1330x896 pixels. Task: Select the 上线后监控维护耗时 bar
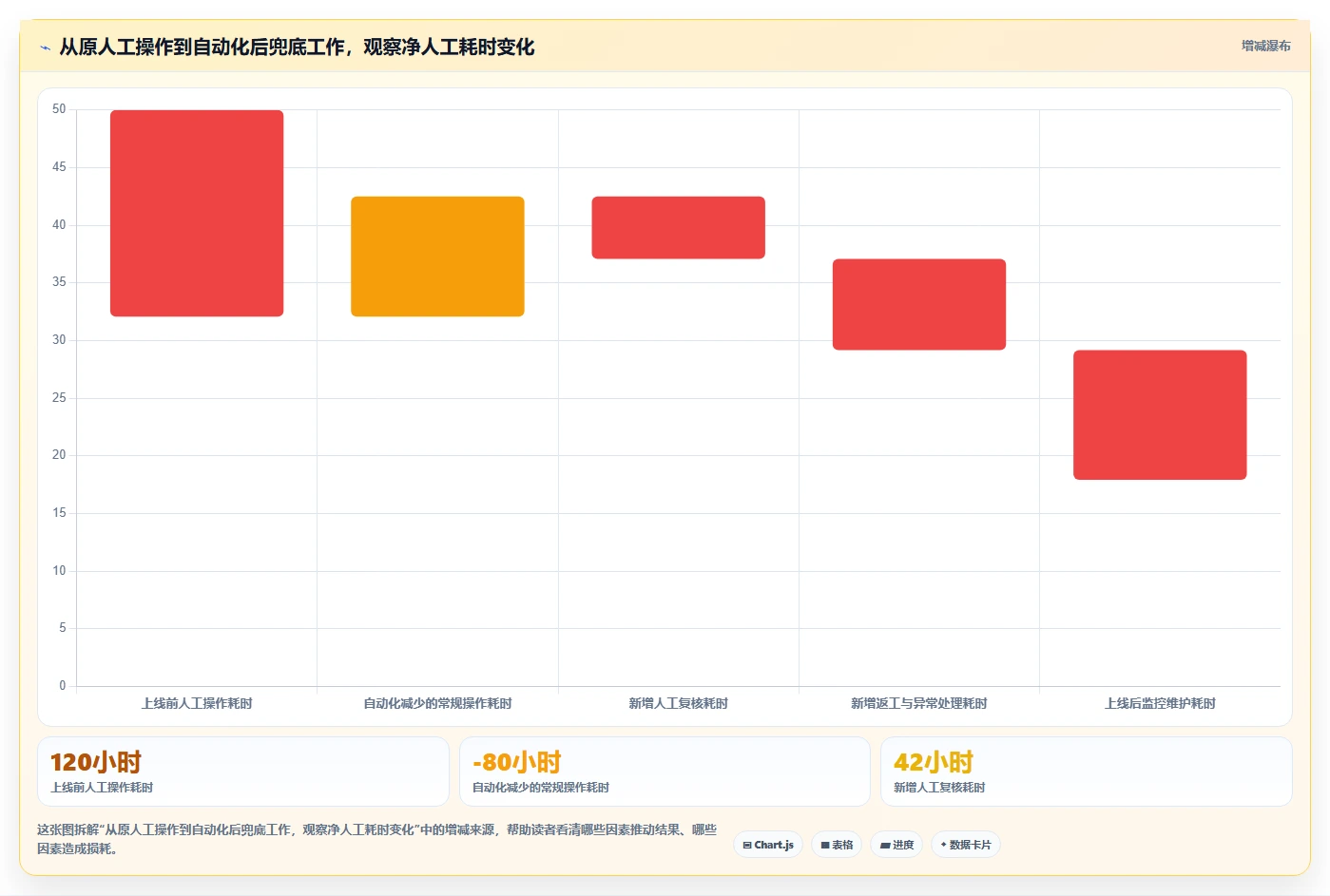point(1160,414)
